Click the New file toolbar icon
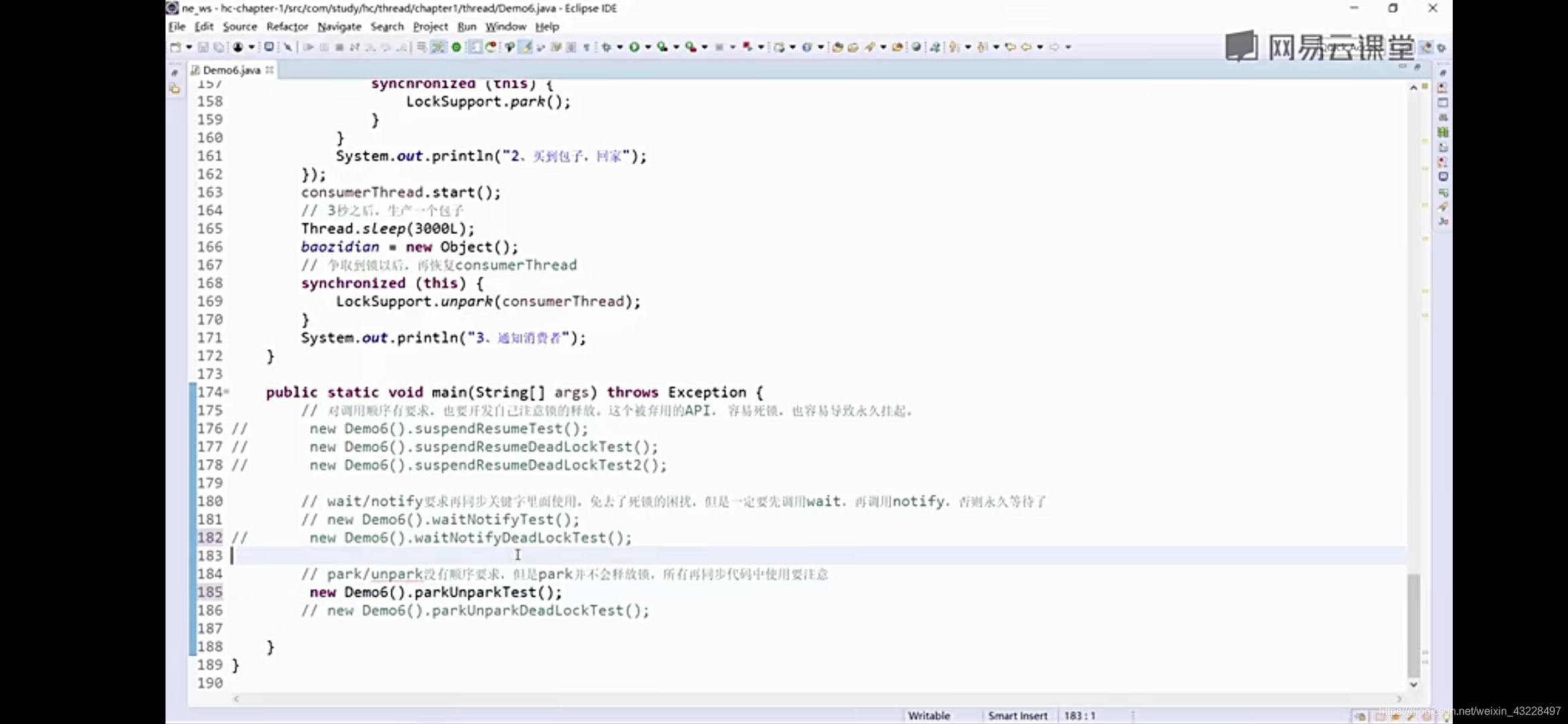 (x=176, y=47)
